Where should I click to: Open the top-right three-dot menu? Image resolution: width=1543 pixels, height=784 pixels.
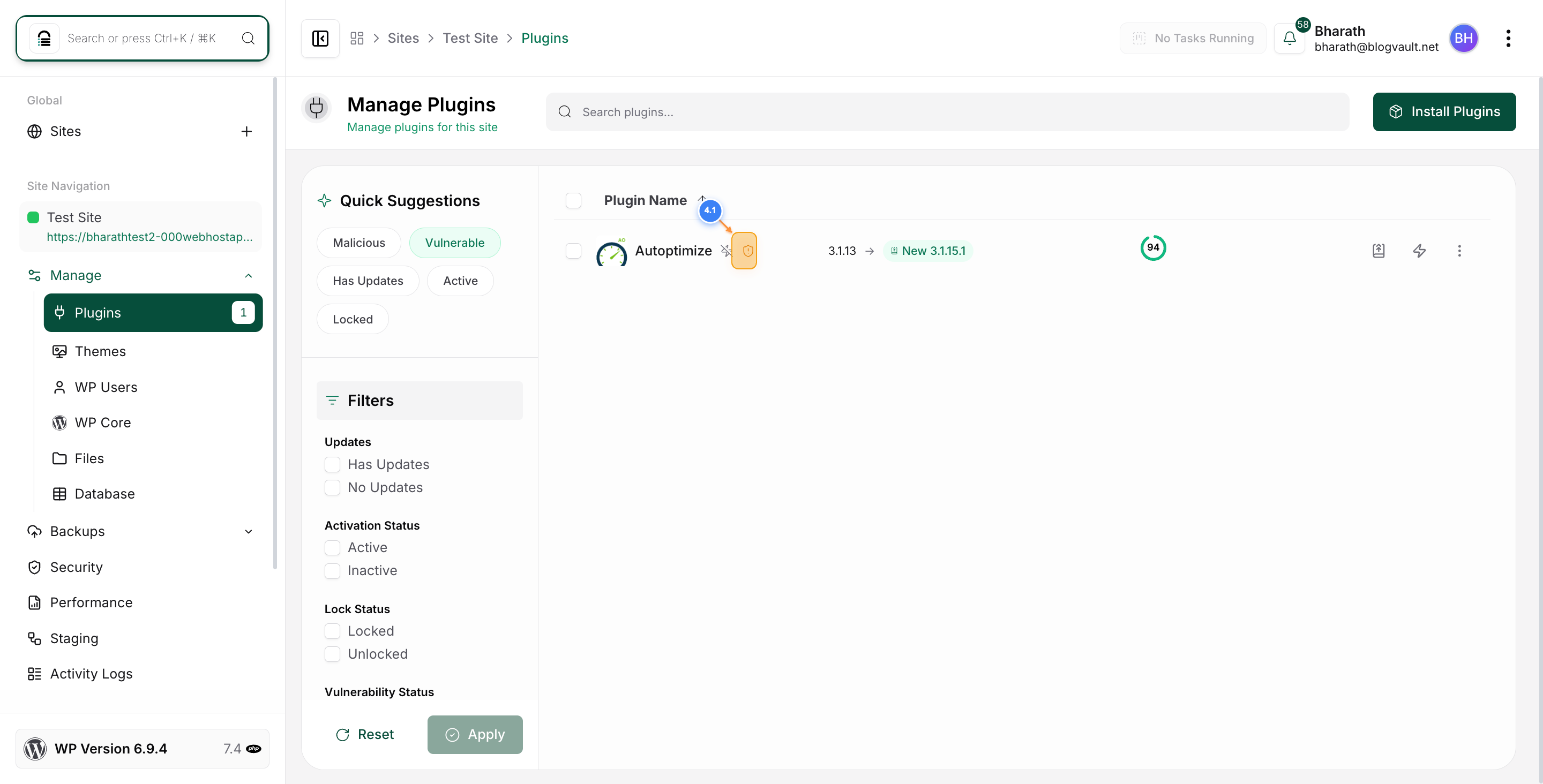pyautogui.click(x=1508, y=39)
